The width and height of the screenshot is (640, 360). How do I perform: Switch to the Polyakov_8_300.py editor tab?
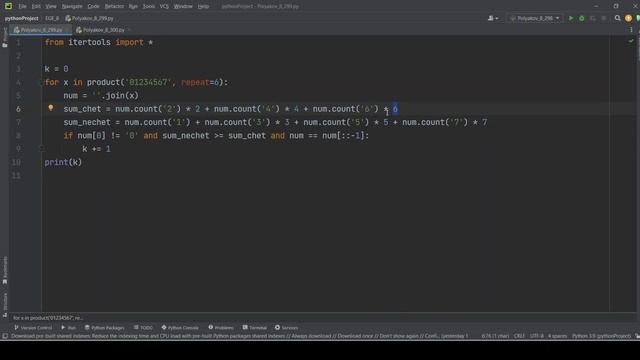point(100,30)
